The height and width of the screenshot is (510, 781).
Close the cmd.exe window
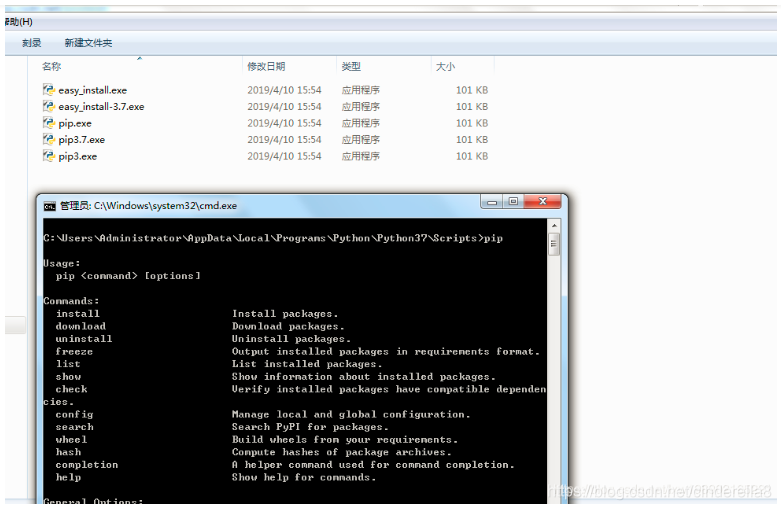pos(542,202)
